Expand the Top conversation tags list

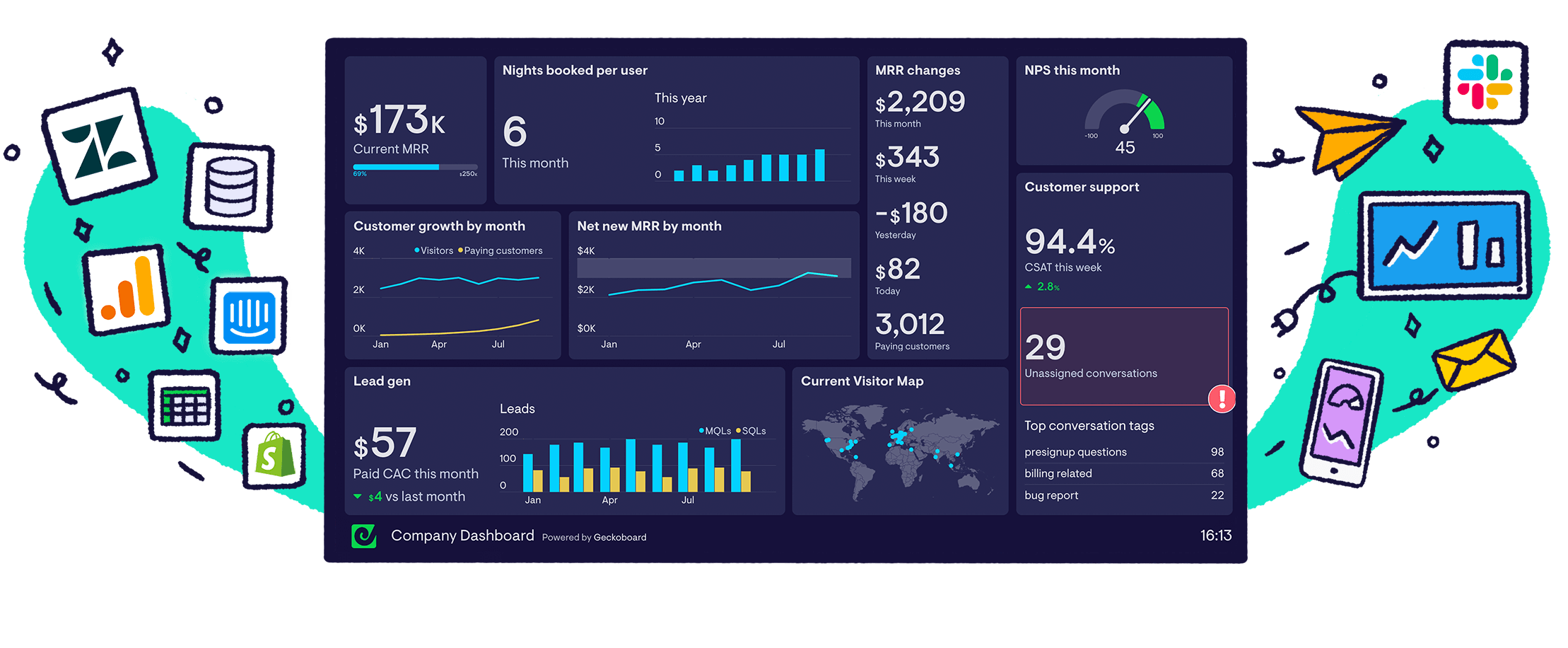1089,425
